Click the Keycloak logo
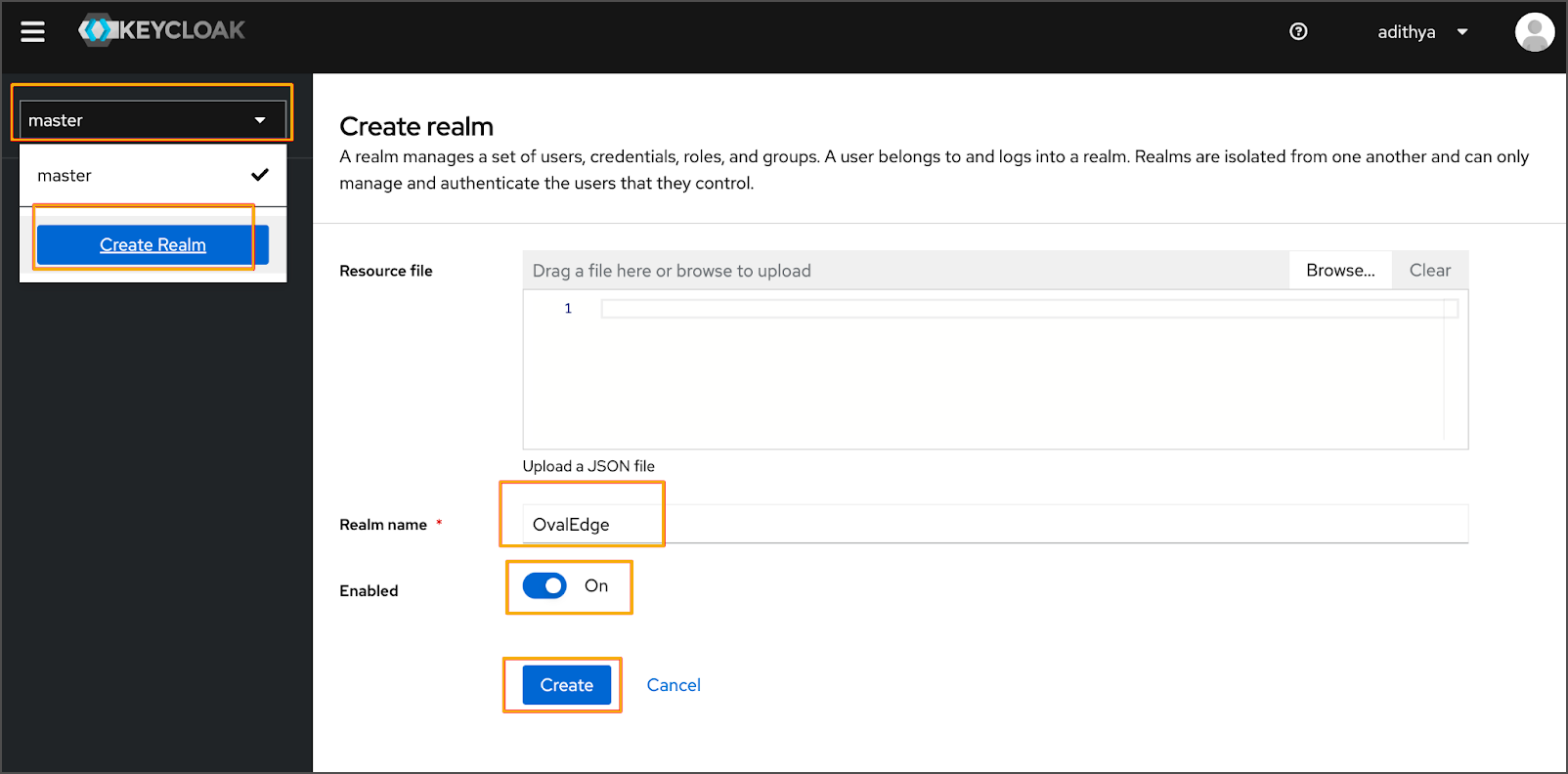The height and width of the screenshot is (774, 1568). click(162, 30)
